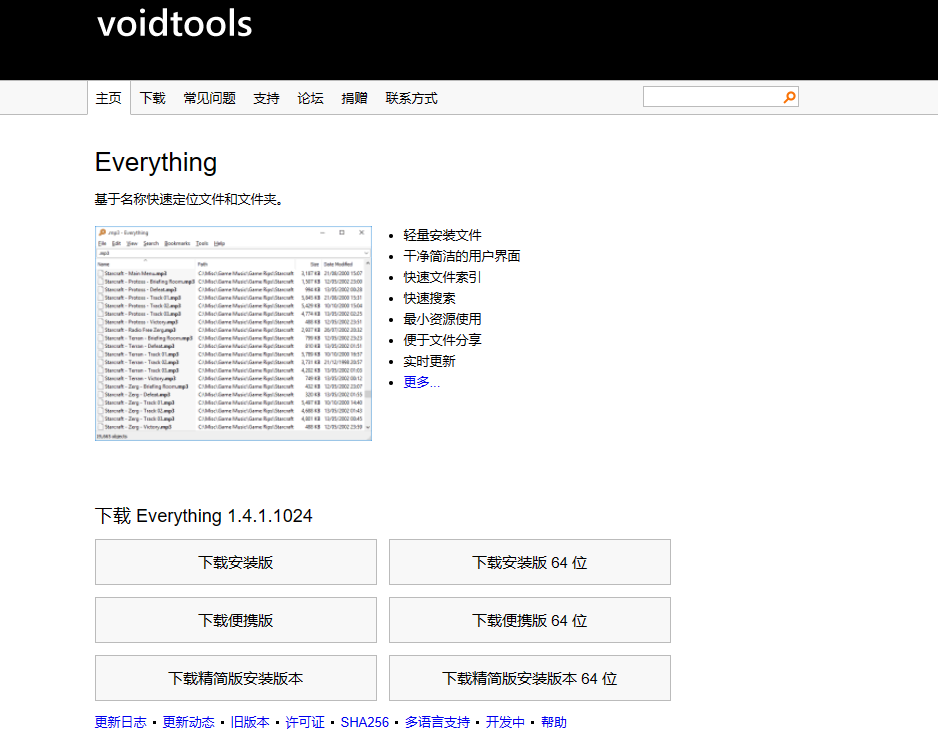
Task: Open the 捐赠 page
Action: click(354, 98)
